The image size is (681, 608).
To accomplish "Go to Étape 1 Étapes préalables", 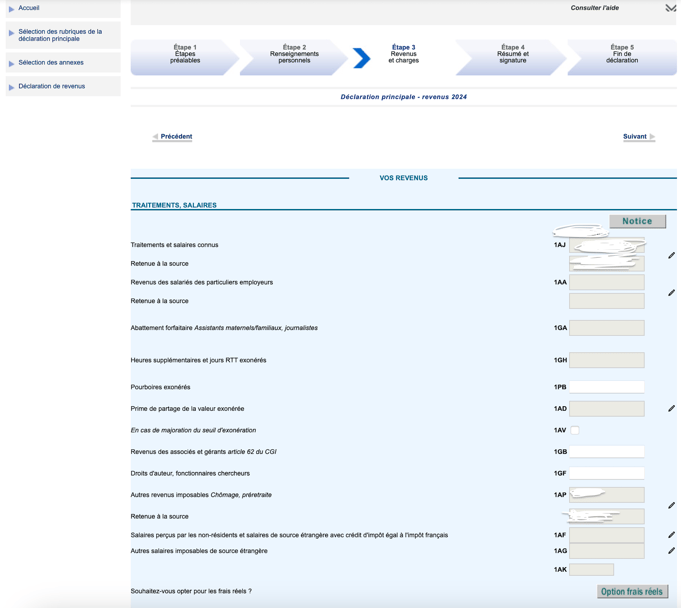I will coord(185,57).
